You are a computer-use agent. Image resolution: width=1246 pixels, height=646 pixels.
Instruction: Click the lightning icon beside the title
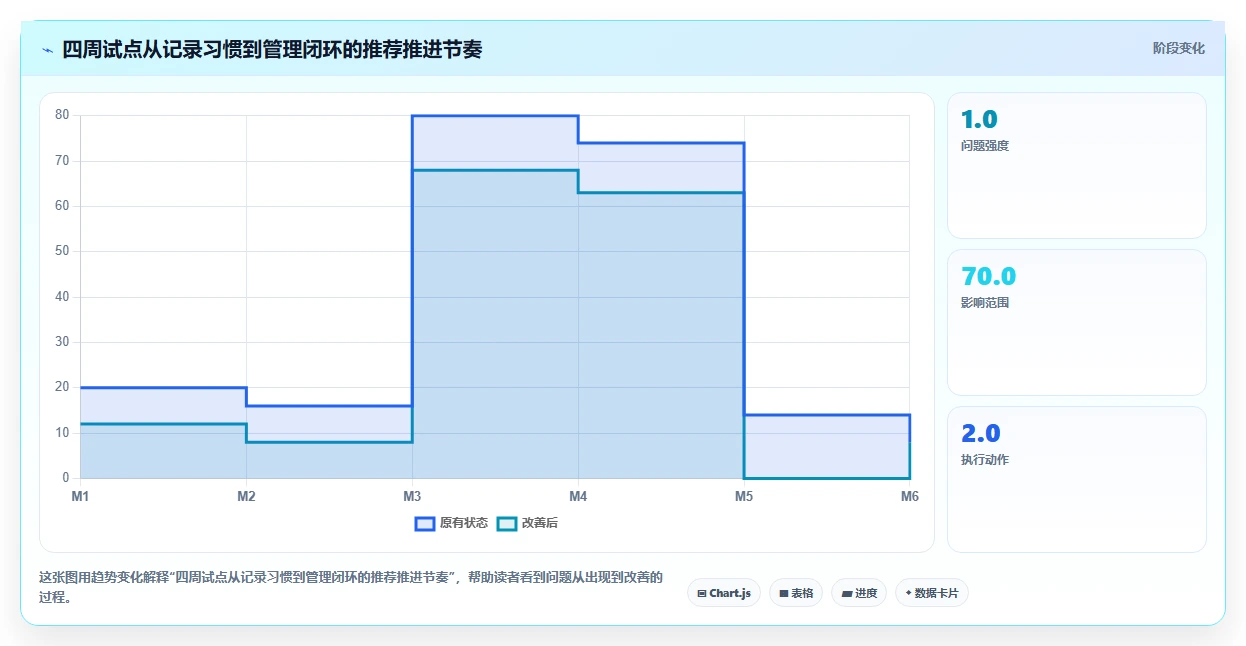pyautogui.click(x=48, y=49)
